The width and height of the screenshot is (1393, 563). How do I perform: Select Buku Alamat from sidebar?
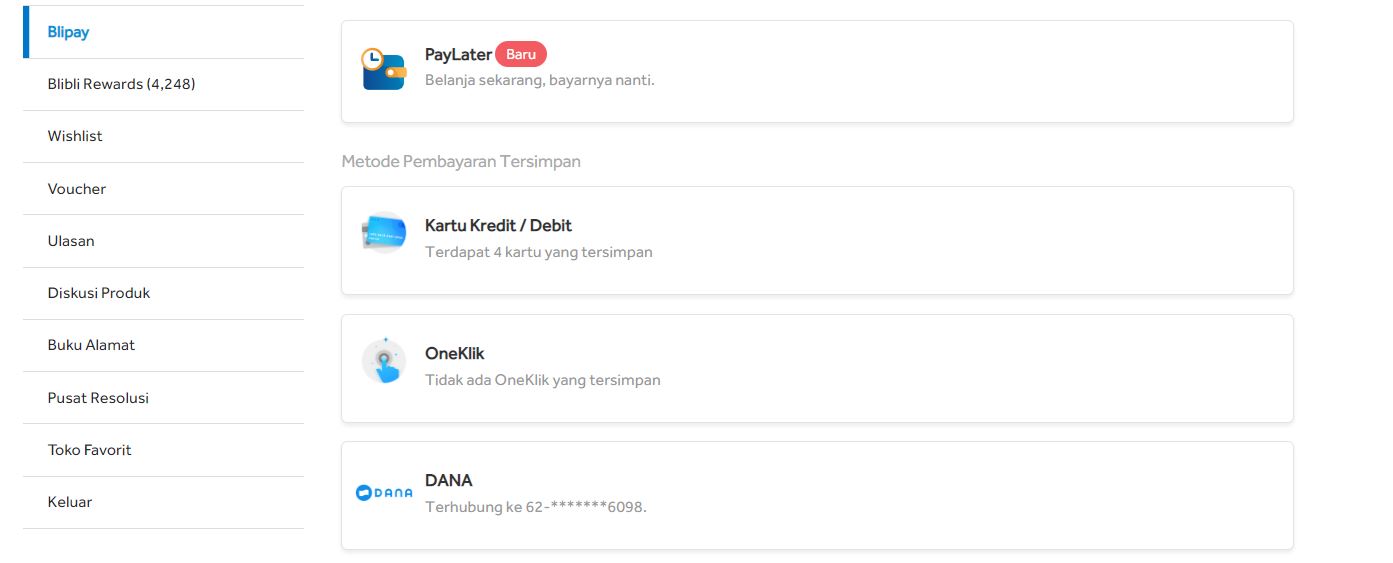click(x=163, y=345)
